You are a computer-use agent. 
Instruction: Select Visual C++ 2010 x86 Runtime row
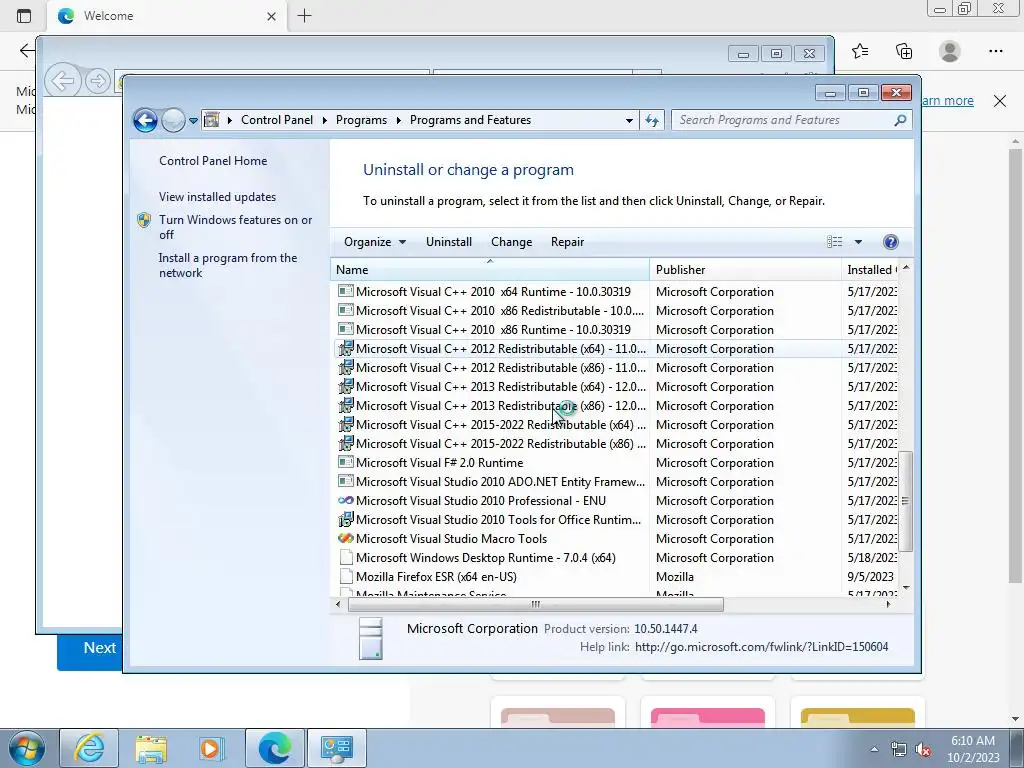click(x=616, y=330)
